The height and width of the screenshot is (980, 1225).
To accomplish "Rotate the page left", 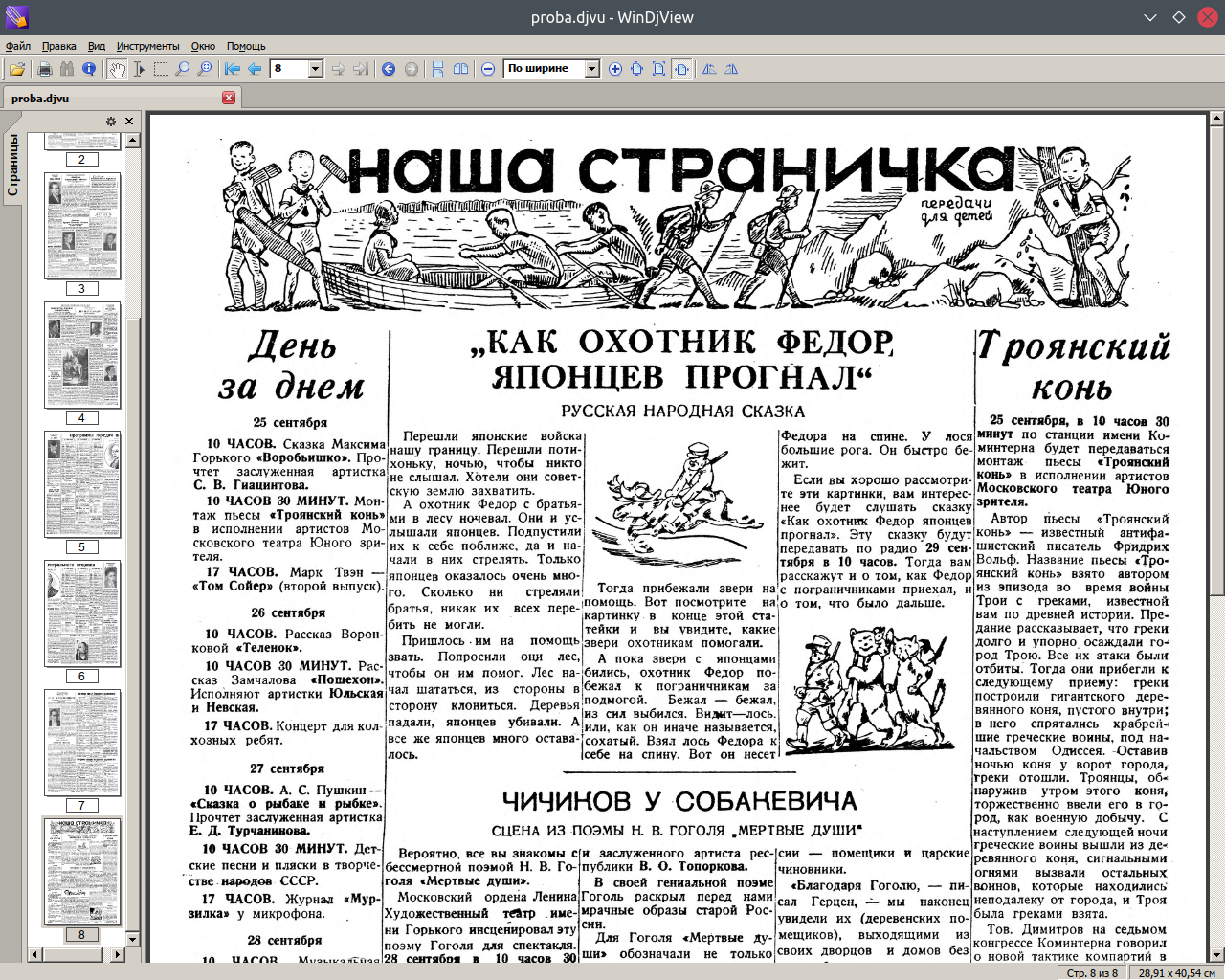I will point(709,69).
